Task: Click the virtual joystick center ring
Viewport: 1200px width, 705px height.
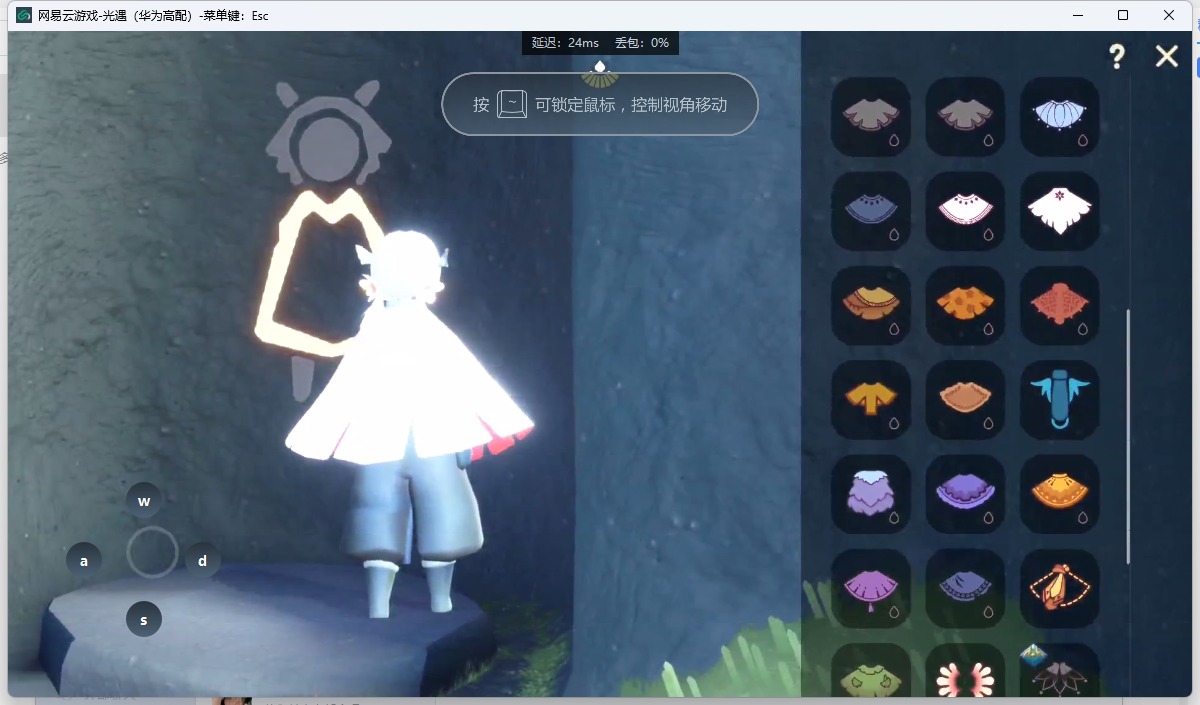Action: [x=153, y=552]
